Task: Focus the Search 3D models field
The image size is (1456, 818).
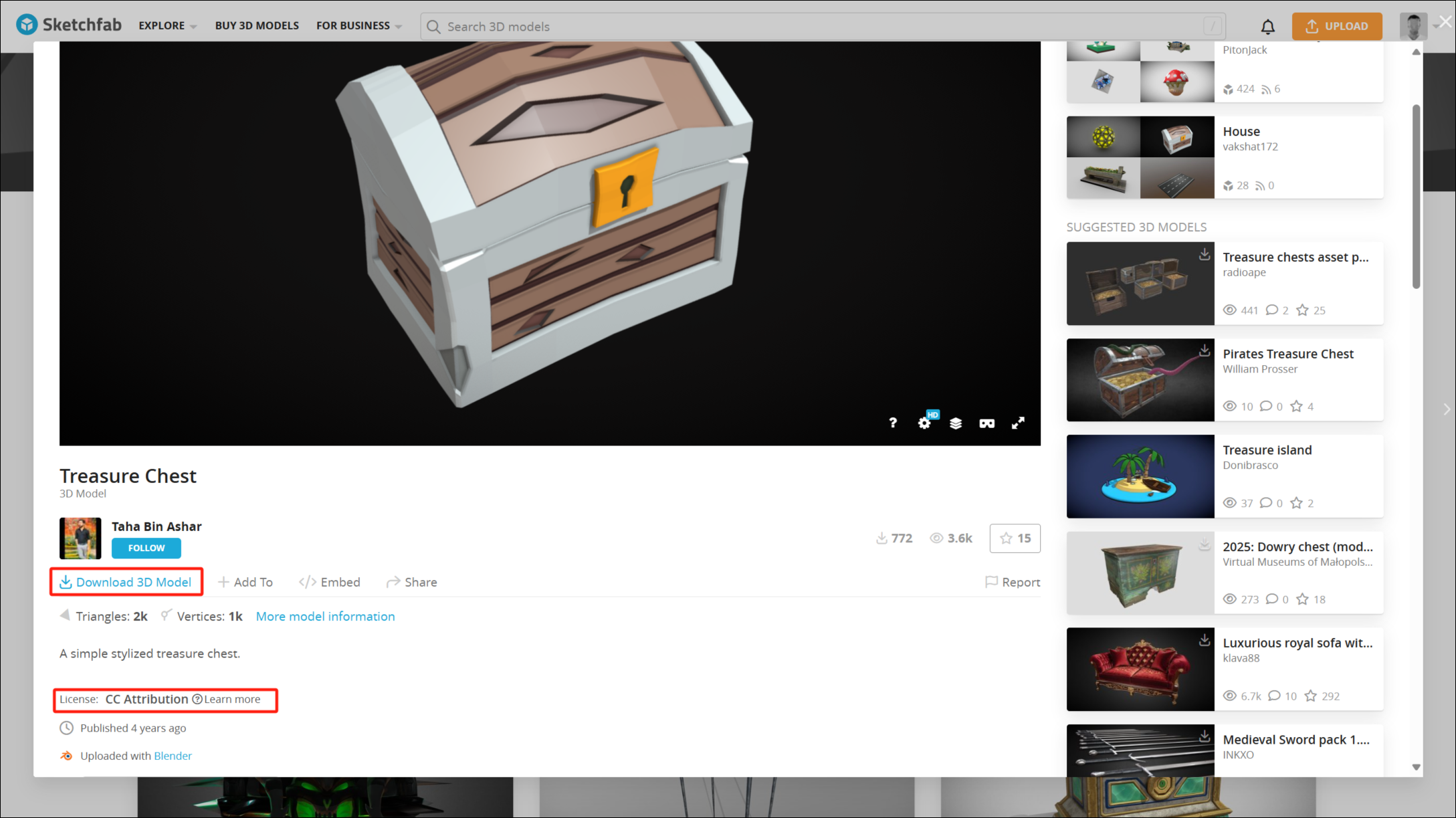Action: 823,26
